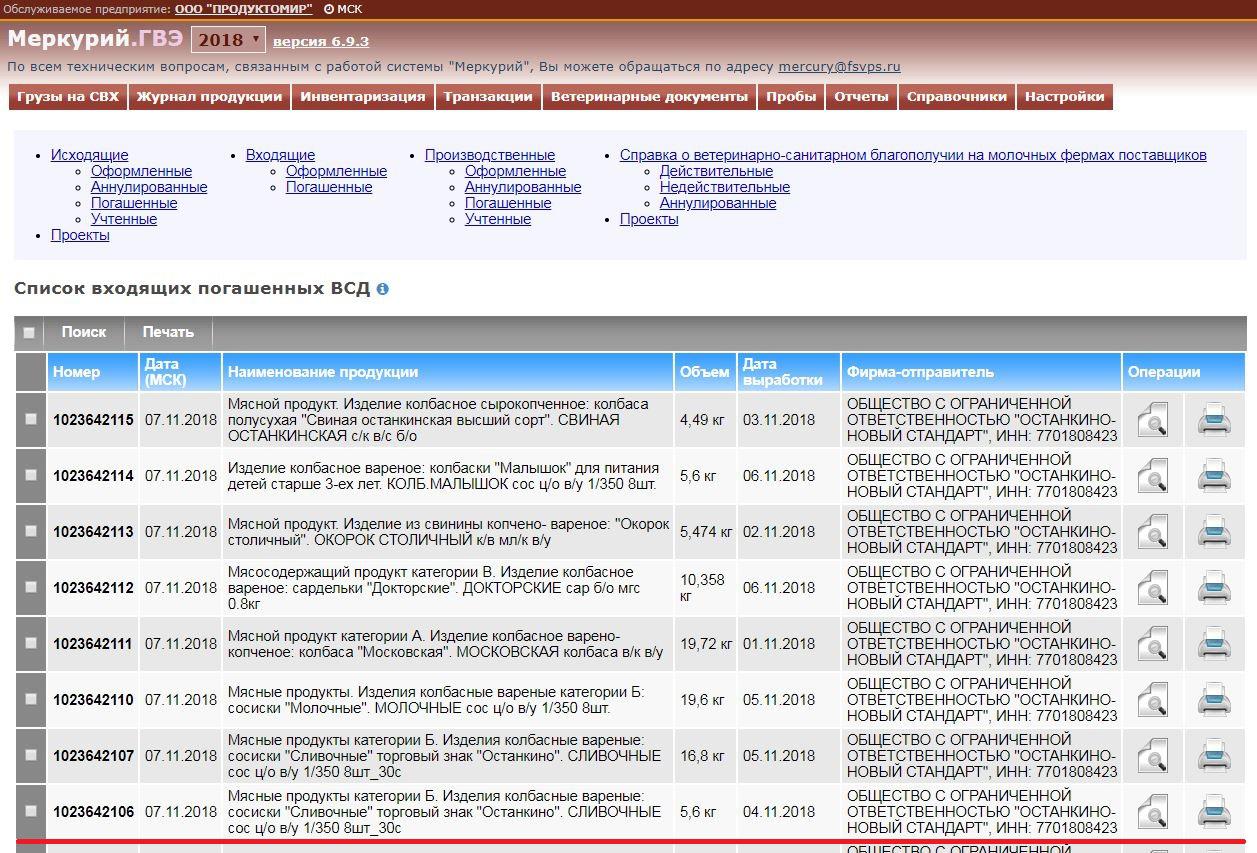Open Пробы menu
Image resolution: width=1257 pixels, height=853 pixels.
pos(791,97)
